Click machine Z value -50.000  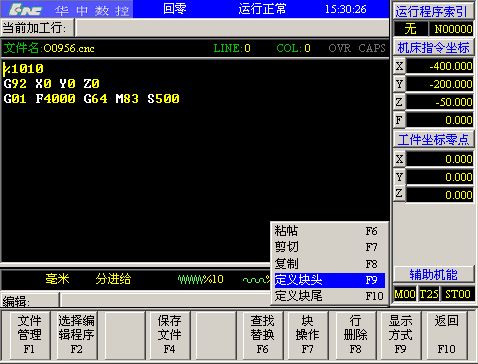440,102
